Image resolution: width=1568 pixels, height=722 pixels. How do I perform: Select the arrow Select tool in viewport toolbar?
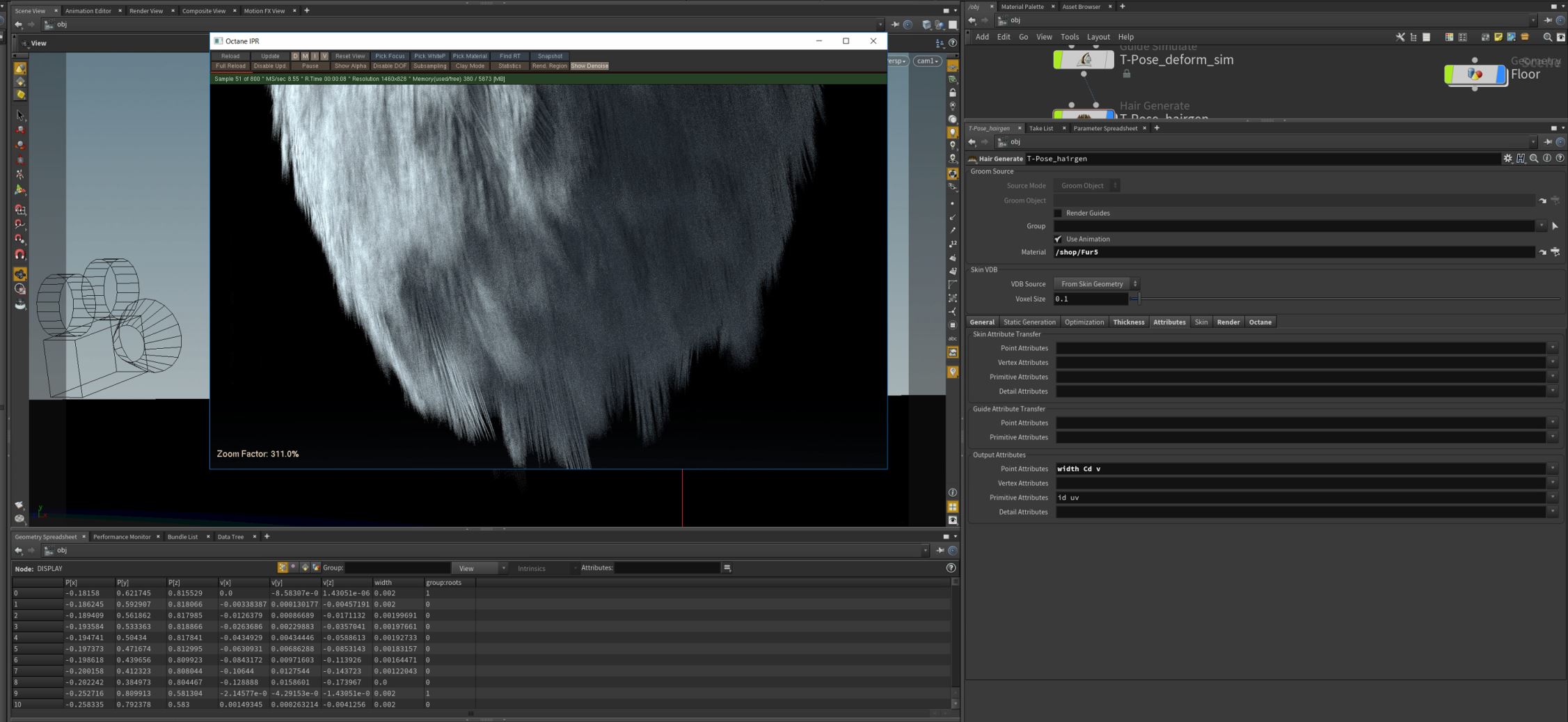(20, 115)
